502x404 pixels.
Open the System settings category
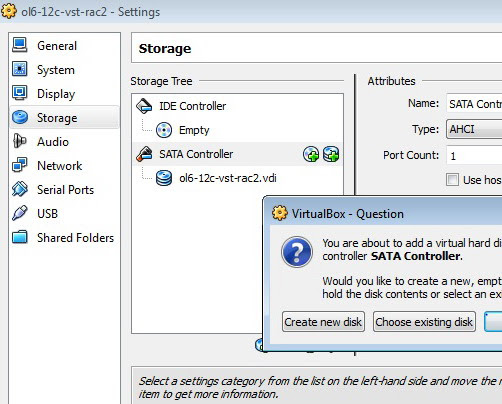tap(64, 70)
